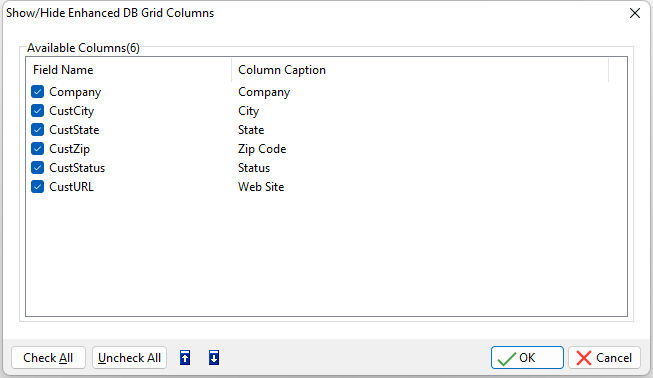Select the CustState field name row
Image resolution: width=653 pixels, height=378 pixels.
74,130
